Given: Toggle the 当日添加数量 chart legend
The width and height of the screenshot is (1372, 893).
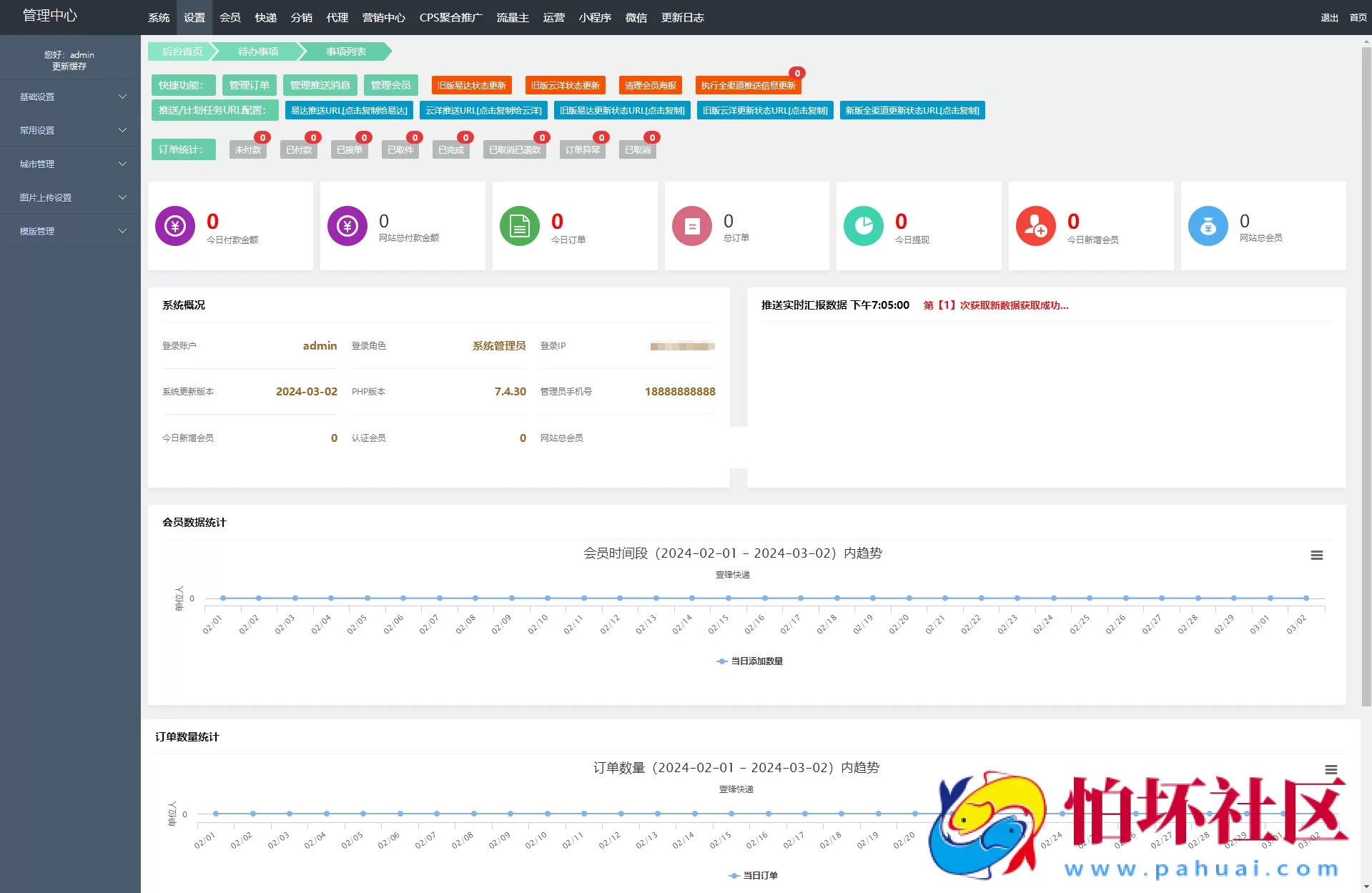Looking at the screenshot, I should pyautogui.click(x=750, y=661).
